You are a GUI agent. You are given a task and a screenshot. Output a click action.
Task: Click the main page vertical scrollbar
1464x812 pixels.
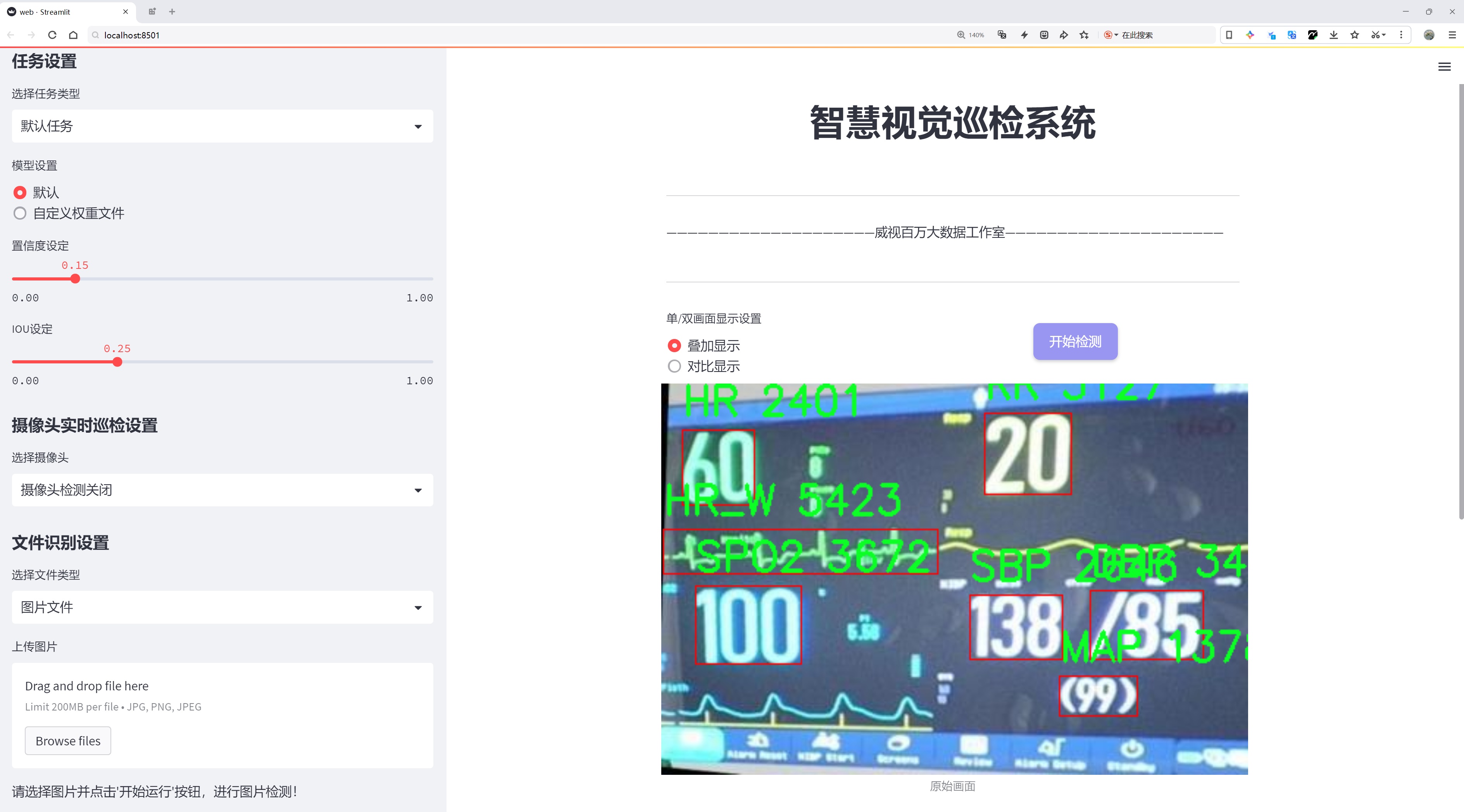1461,301
